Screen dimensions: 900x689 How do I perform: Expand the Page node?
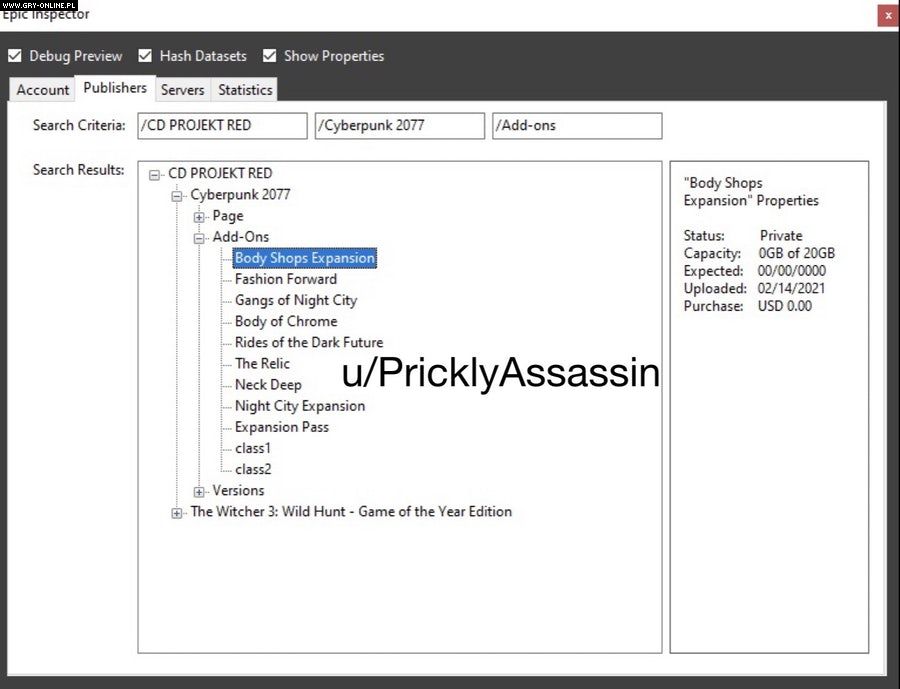click(200, 217)
